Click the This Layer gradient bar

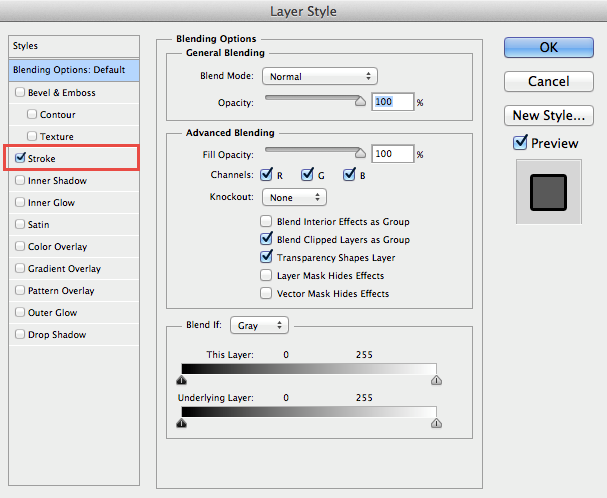309,369
